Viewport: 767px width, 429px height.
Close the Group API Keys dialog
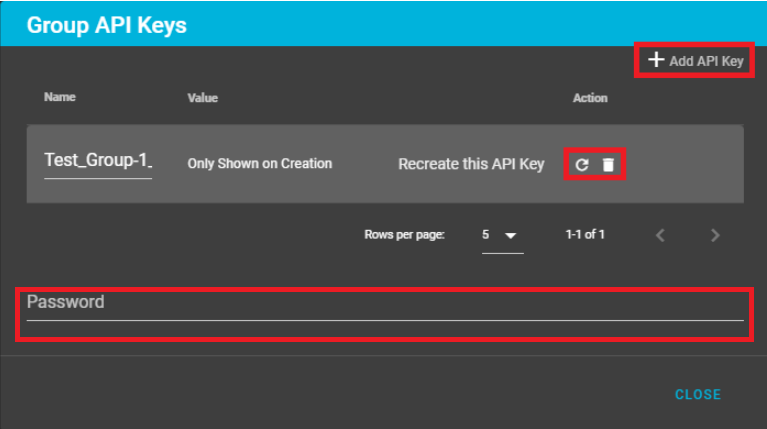pyautogui.click(x=698, y=395)
